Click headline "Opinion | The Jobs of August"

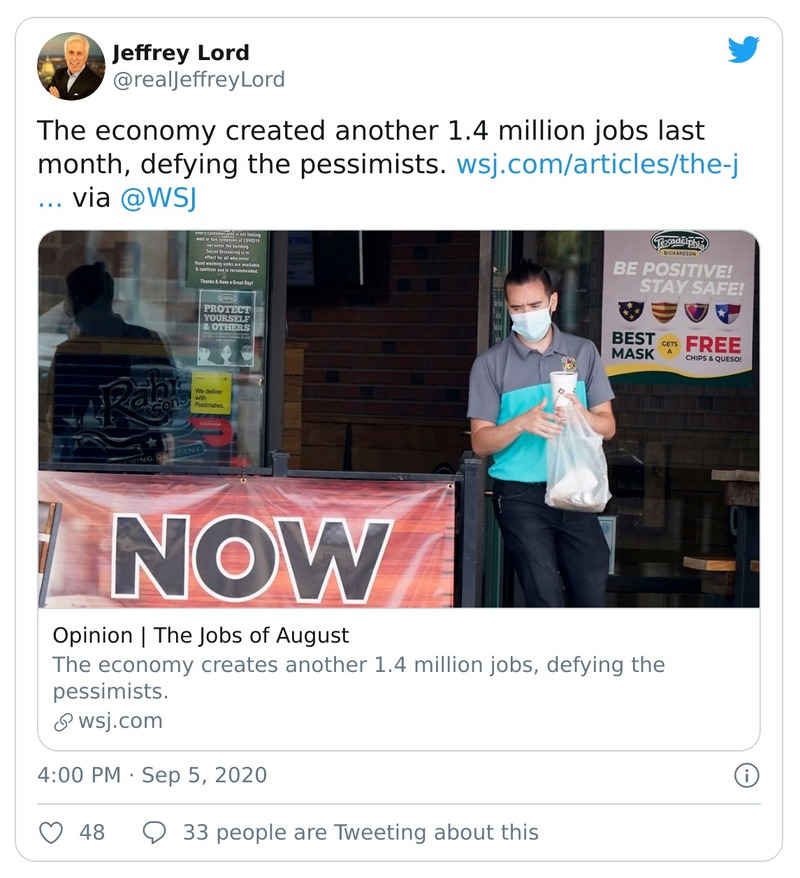(201, 636)
